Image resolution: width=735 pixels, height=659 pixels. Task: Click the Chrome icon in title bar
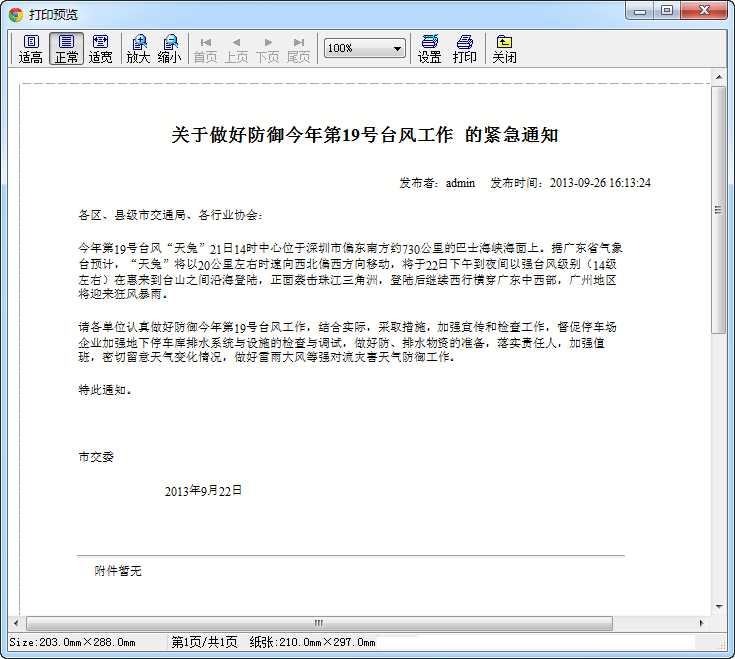tap(15, 15)
